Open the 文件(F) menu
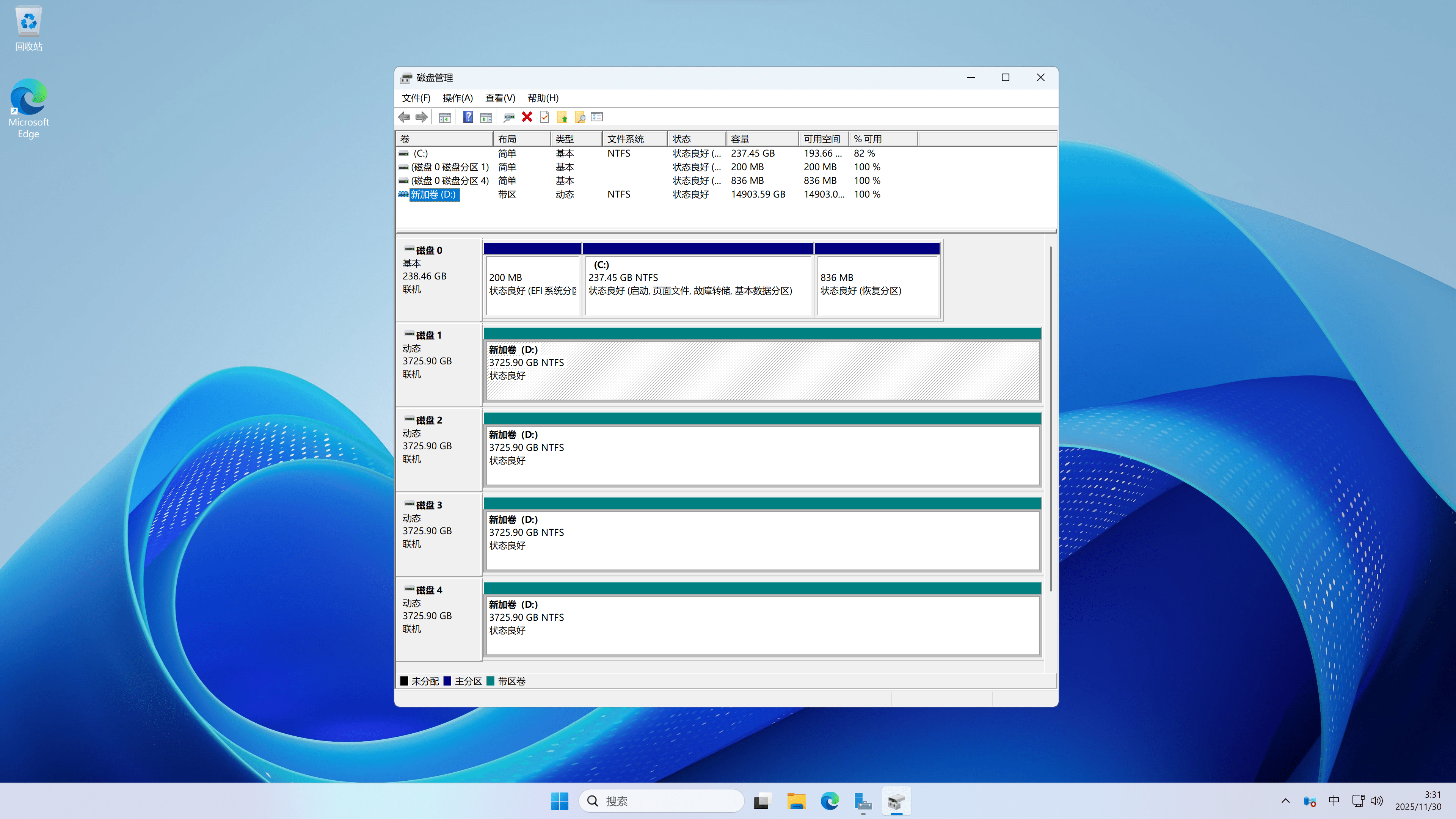Image resolution: width=1456 pixels, height=819 pixels. pos(416,98)
